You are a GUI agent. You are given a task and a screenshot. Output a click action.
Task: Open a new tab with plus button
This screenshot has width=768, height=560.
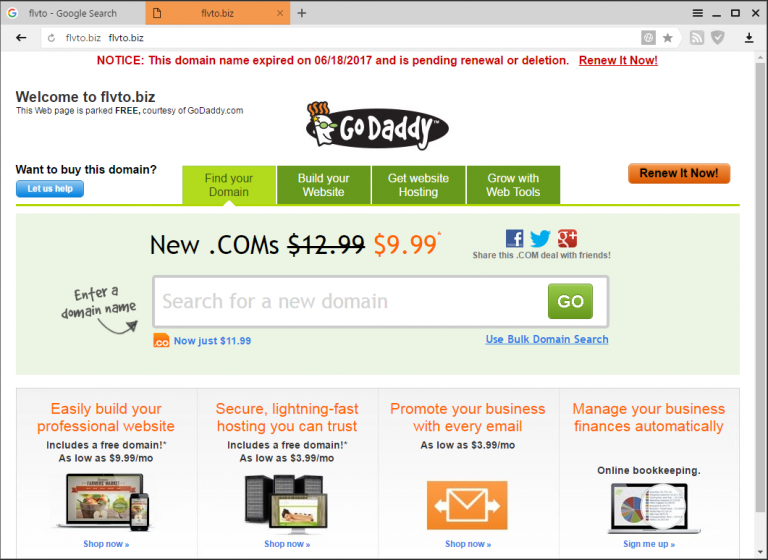(x=302, y=13)
